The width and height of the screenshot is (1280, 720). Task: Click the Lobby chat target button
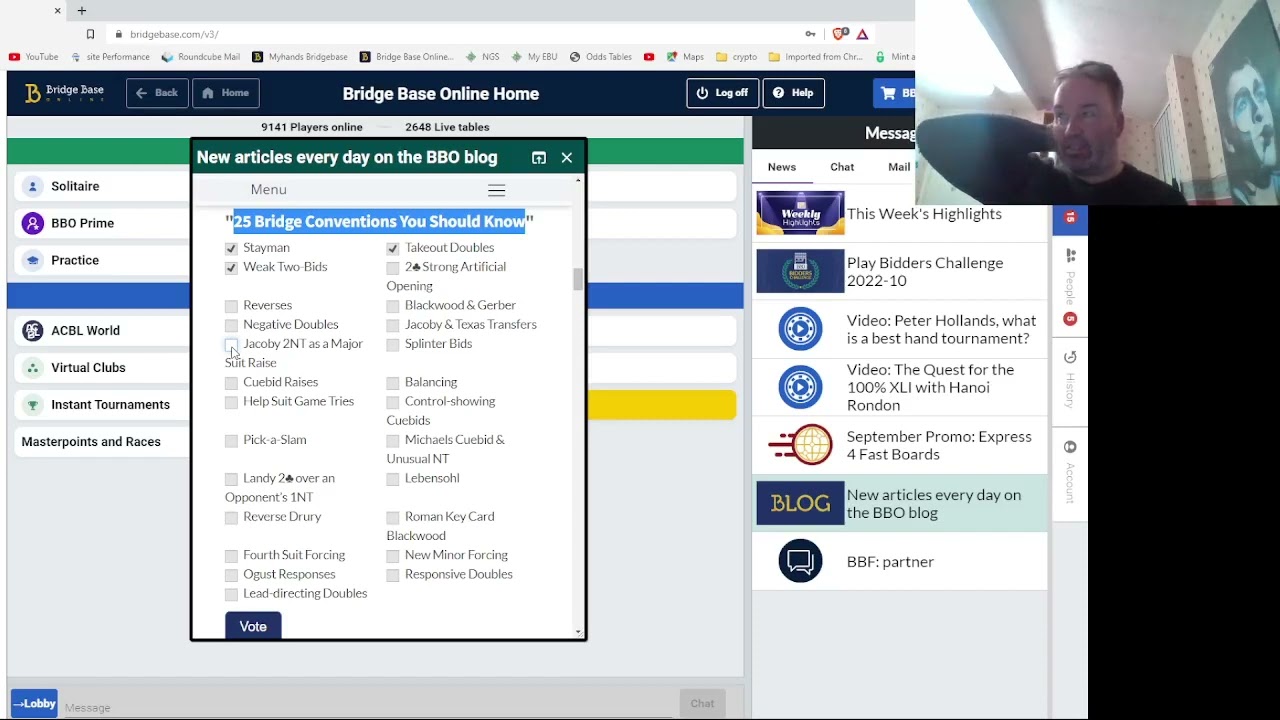[34, 704]
